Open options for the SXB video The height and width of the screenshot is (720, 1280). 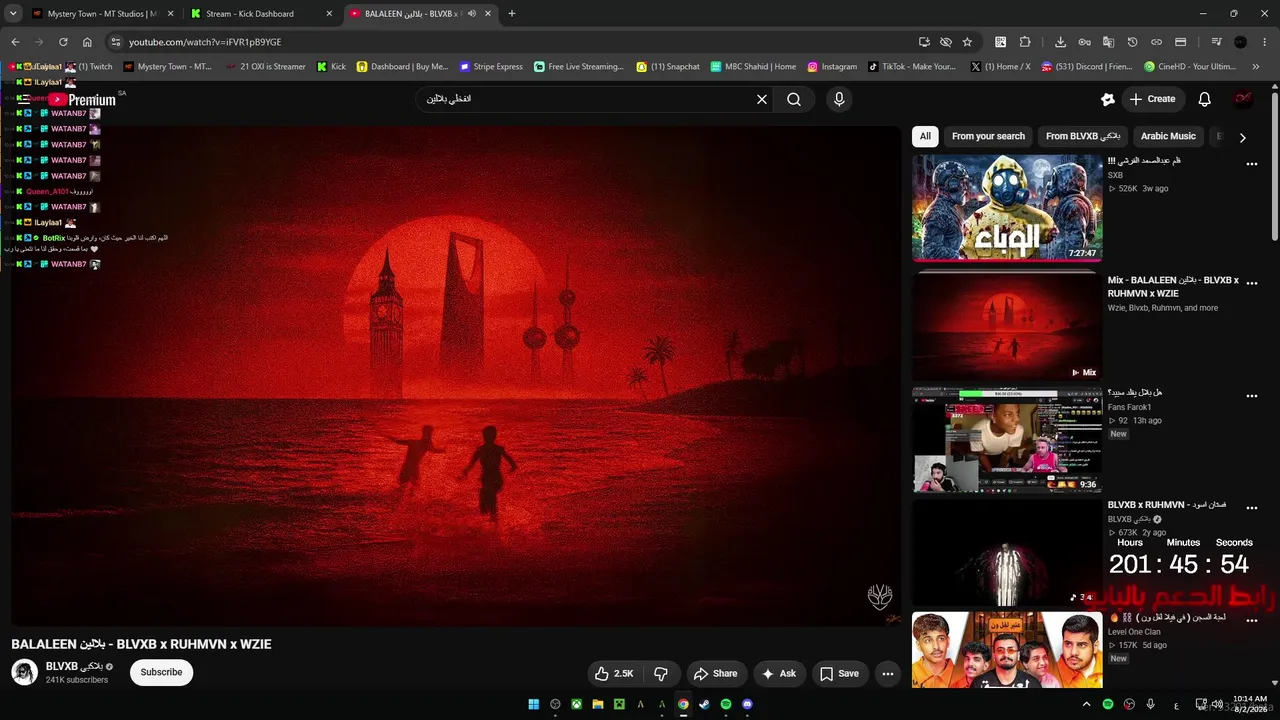coord(1252,164)
